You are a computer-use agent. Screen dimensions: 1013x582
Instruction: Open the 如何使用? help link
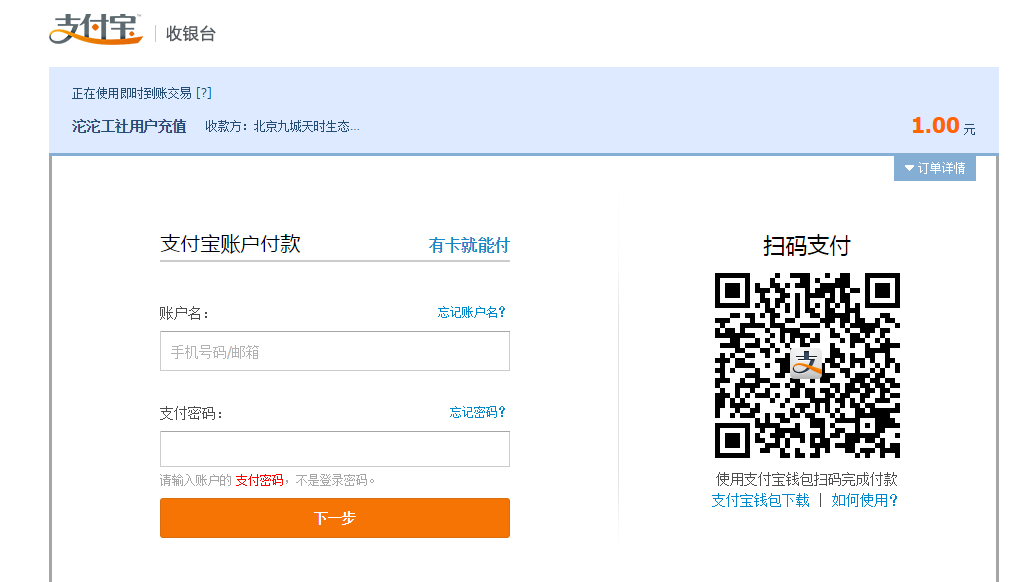click(x=864, y=500)
